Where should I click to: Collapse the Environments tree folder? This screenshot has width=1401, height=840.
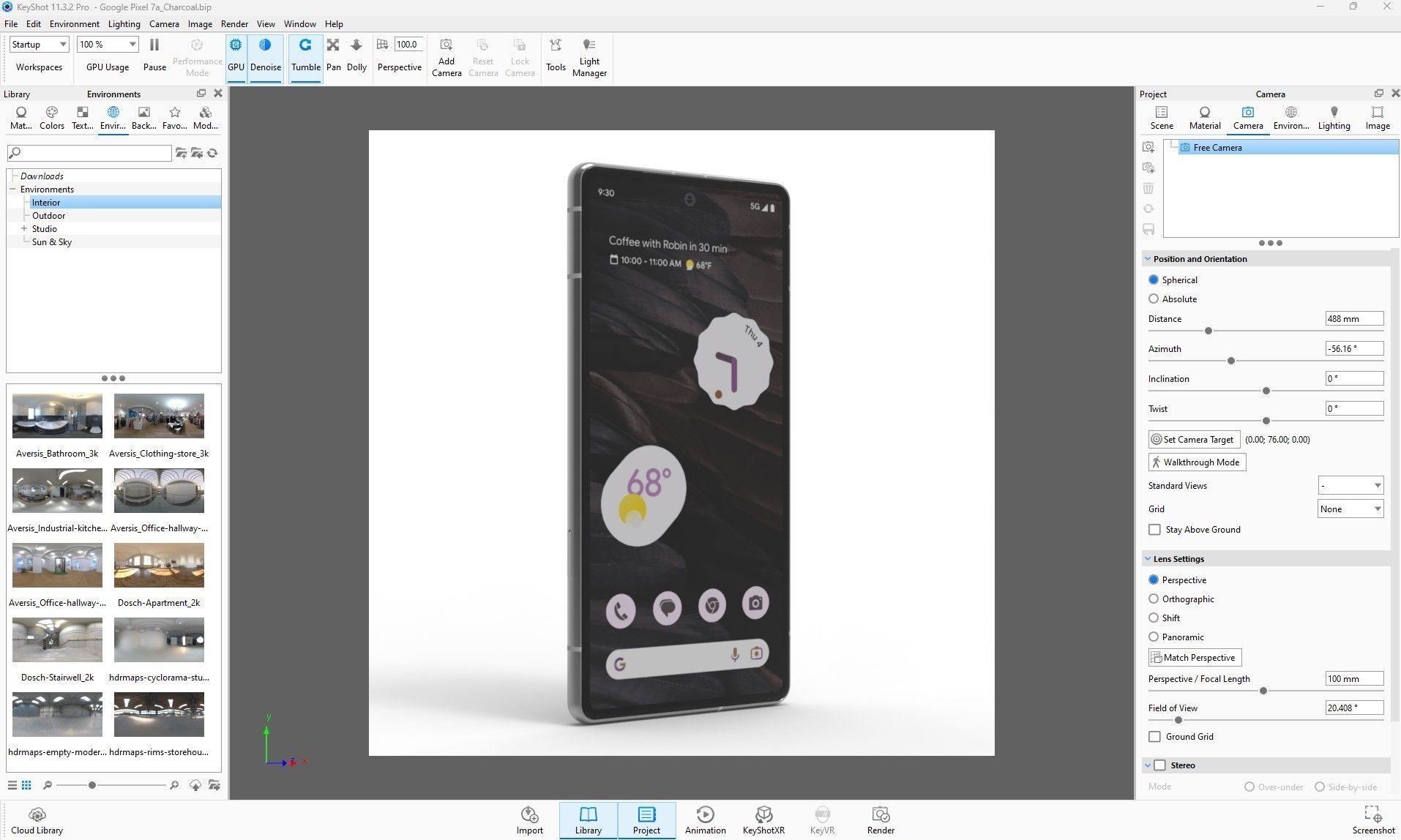pyautogui.click(x=12, y=189)
